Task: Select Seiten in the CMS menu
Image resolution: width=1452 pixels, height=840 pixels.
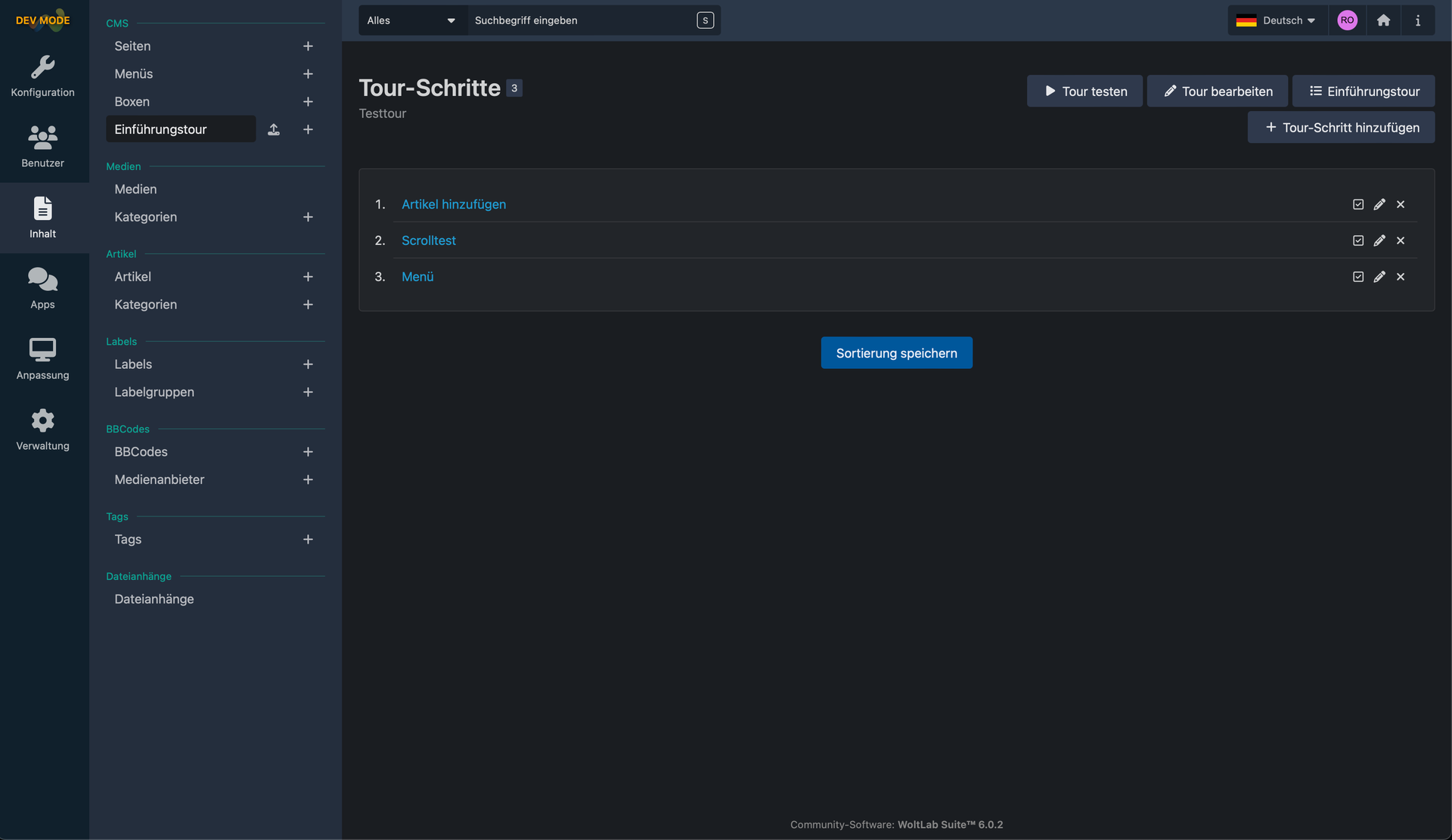Action: (x=132, y=46)
